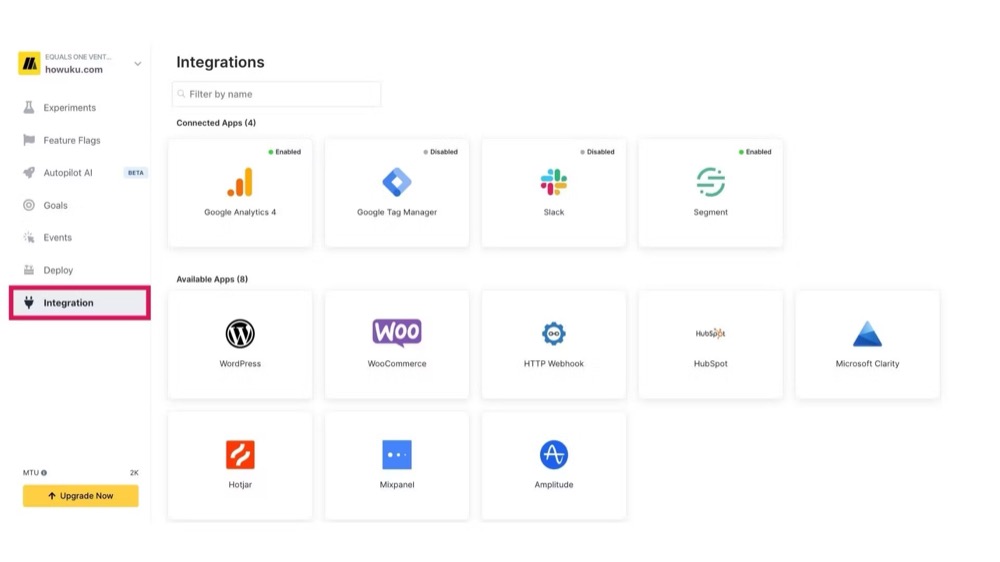
Task: Expand the howuku.com project dropdown
Action: point(137,64)
